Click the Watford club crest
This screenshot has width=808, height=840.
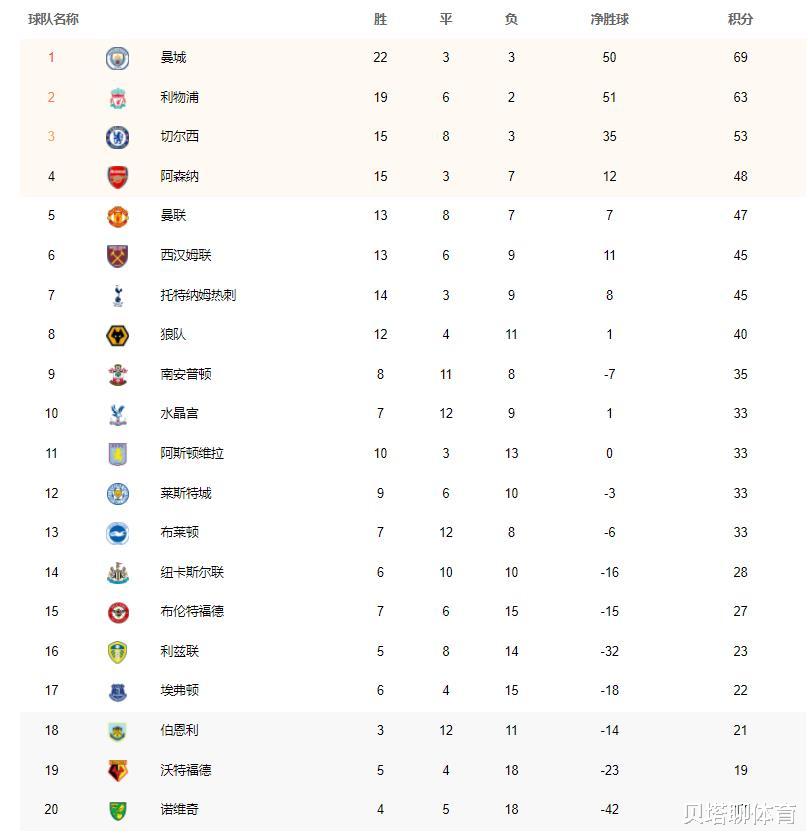pyautogui.click(x=117, y=770)
